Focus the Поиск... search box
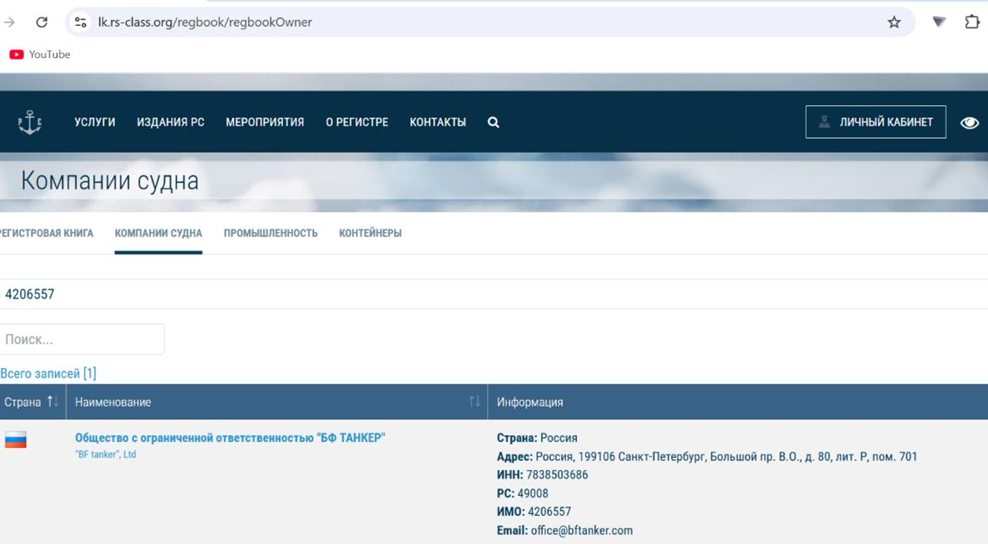Image resolution: width=988 pixels, height=544 pixels. coord(82,339)
